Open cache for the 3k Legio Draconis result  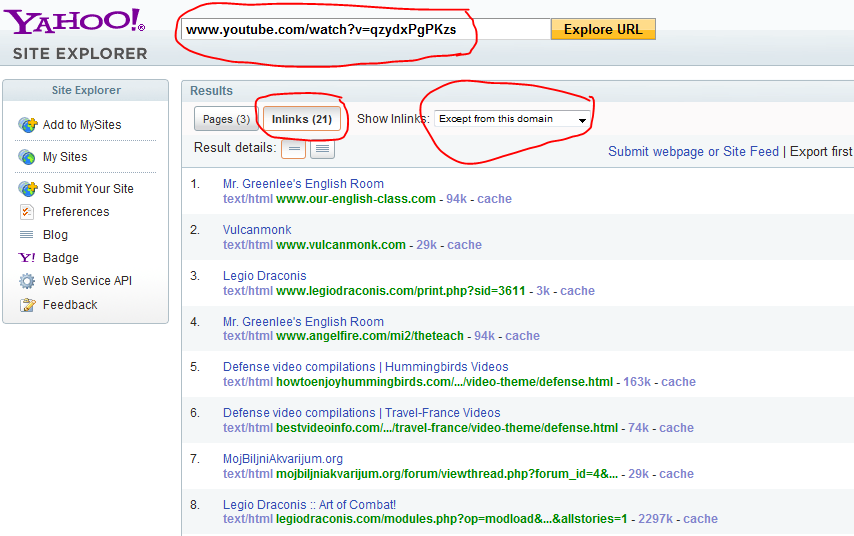pos(577,291)
